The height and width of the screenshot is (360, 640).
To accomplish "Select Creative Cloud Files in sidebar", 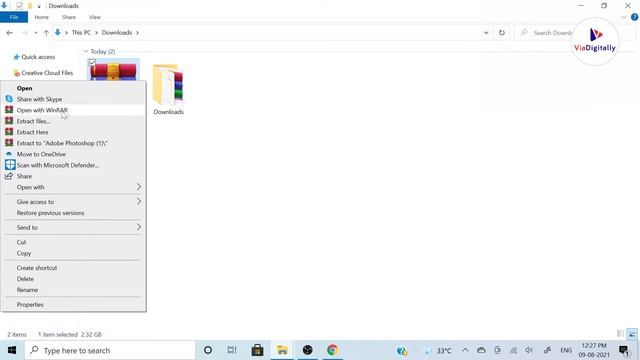I will [43, 73].
